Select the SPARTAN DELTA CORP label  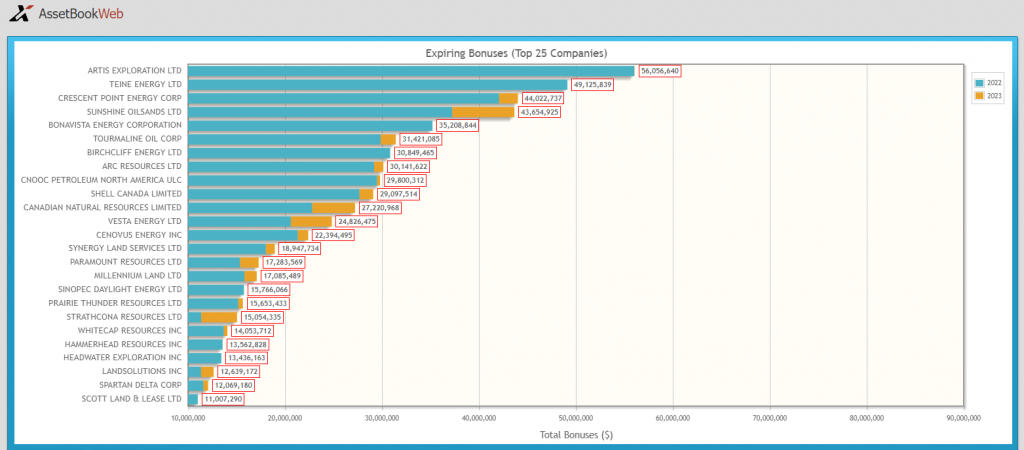(x=140, y=385)
